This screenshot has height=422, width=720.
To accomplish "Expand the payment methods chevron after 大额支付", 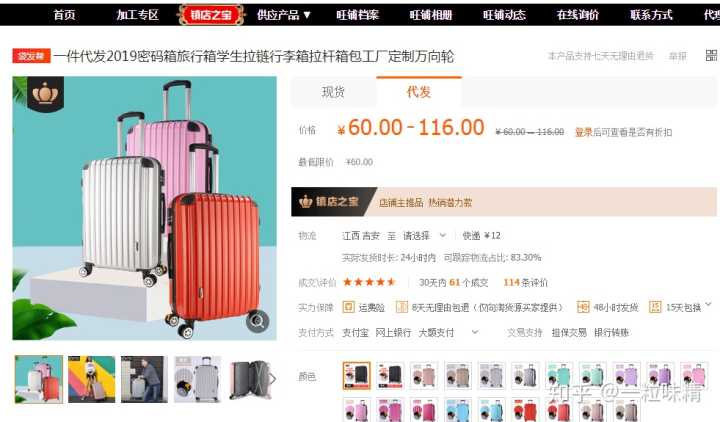I will click(475, 332).
